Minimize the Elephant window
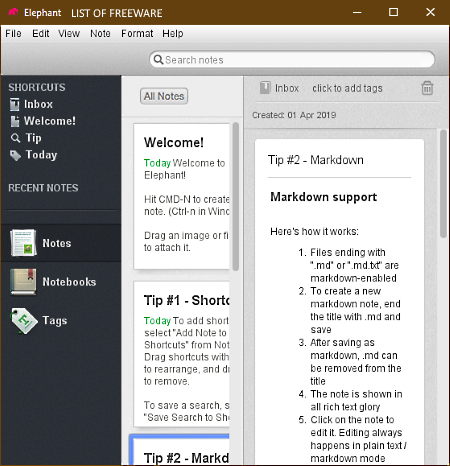The width and height of the screenshot is (450, 466). tap(357, 12)
